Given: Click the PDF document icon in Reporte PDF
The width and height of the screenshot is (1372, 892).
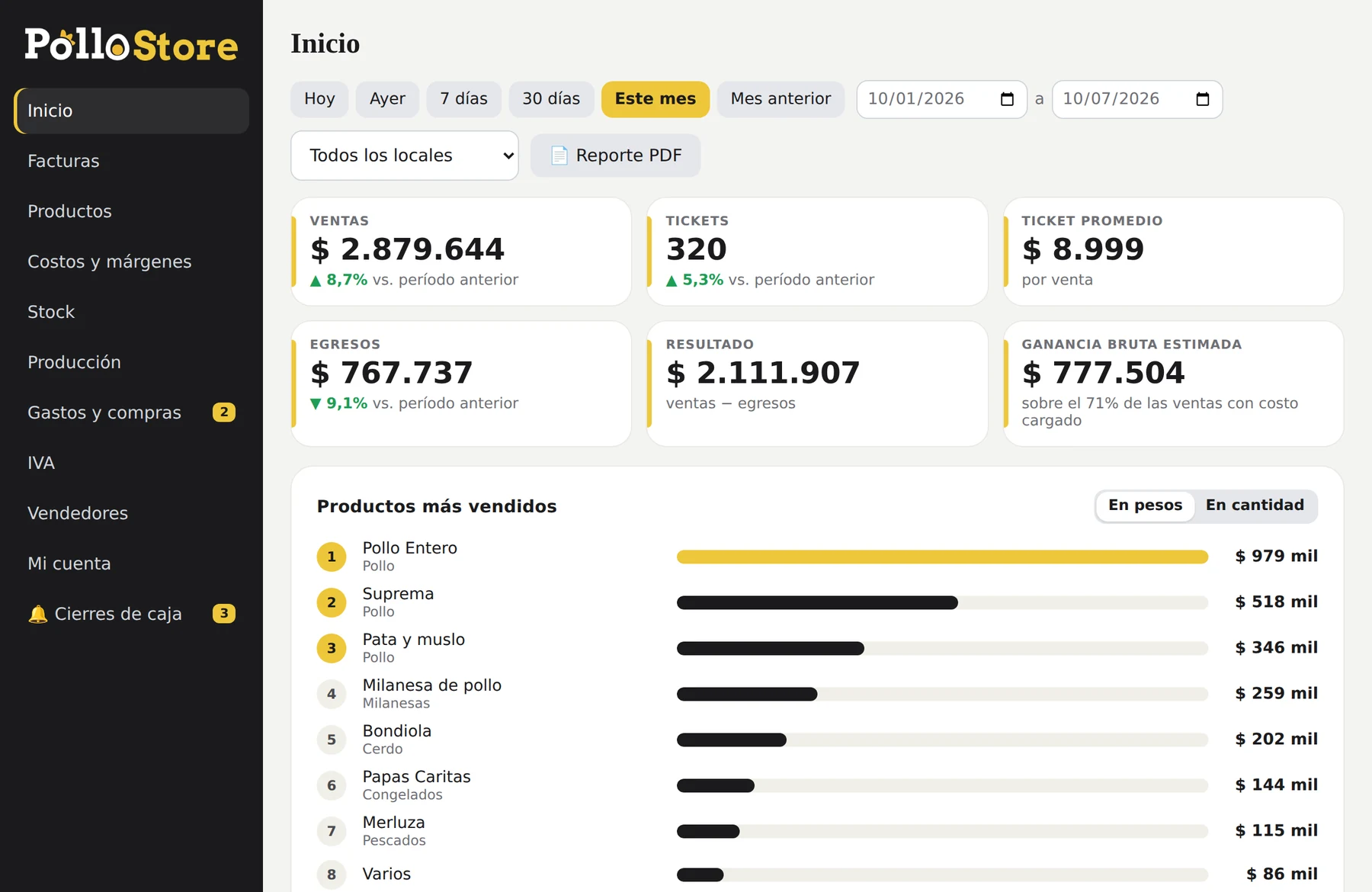Looking at the screenshot, I should click(559, 156).
